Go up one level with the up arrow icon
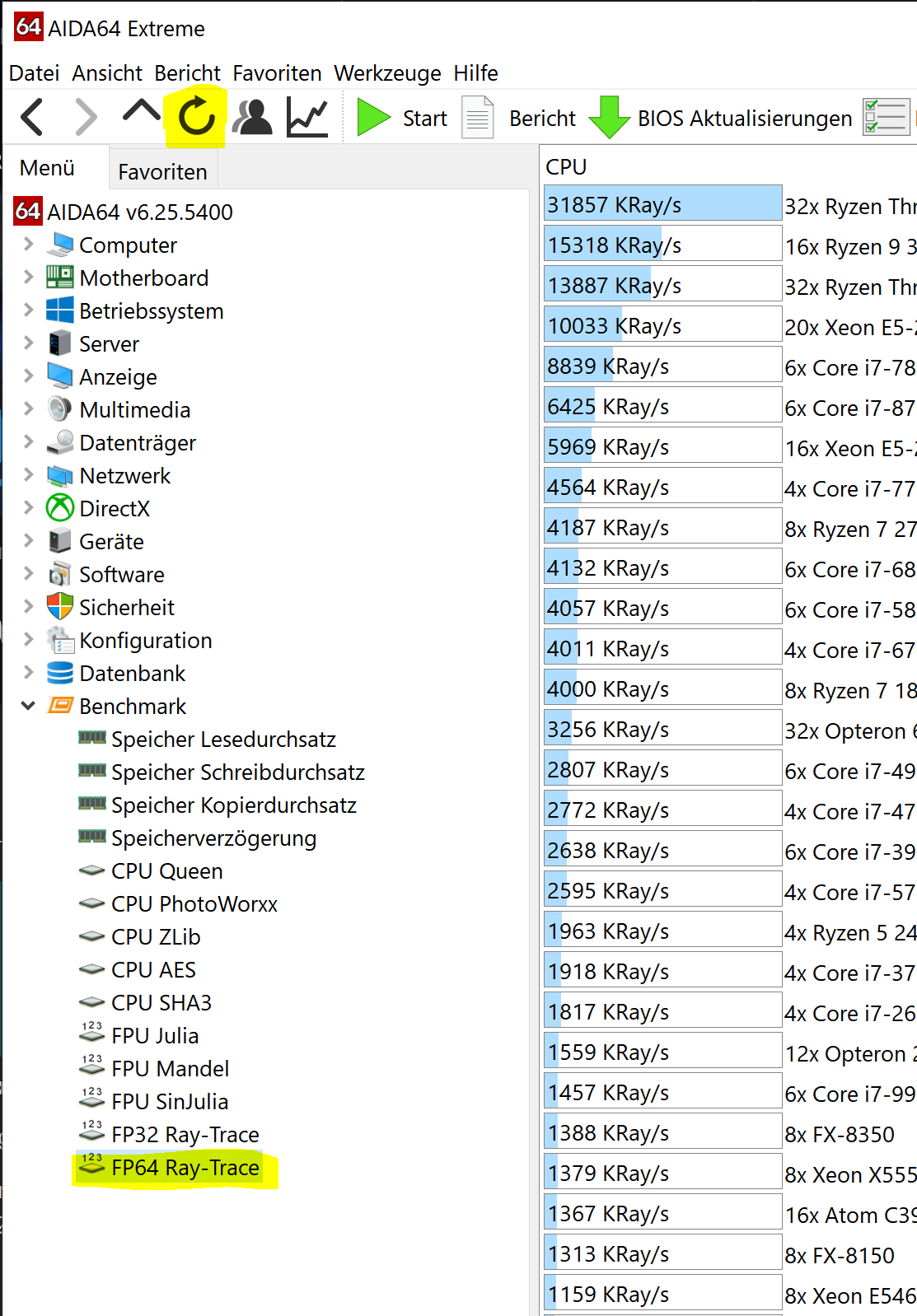The image size is (917, 1316). 141,112
